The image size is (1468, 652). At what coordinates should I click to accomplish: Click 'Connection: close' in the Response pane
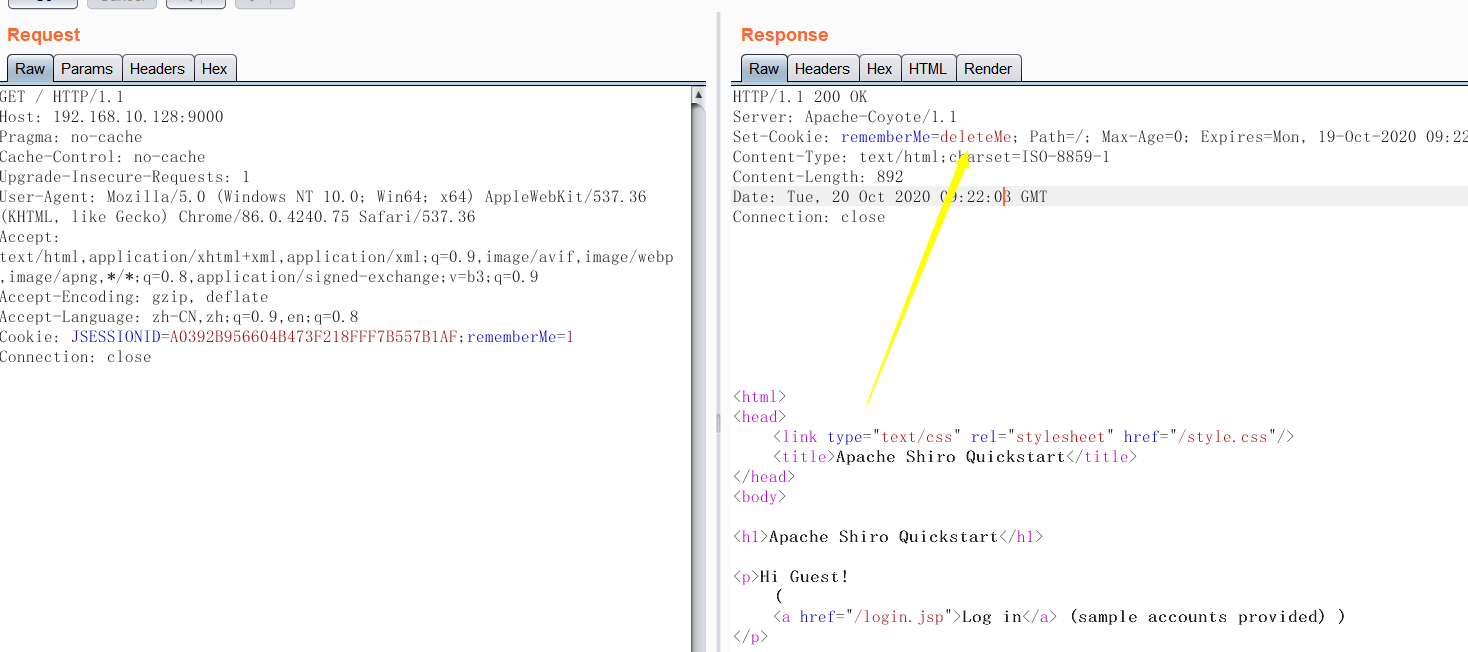pyautogui.click(x=809, y=217)
